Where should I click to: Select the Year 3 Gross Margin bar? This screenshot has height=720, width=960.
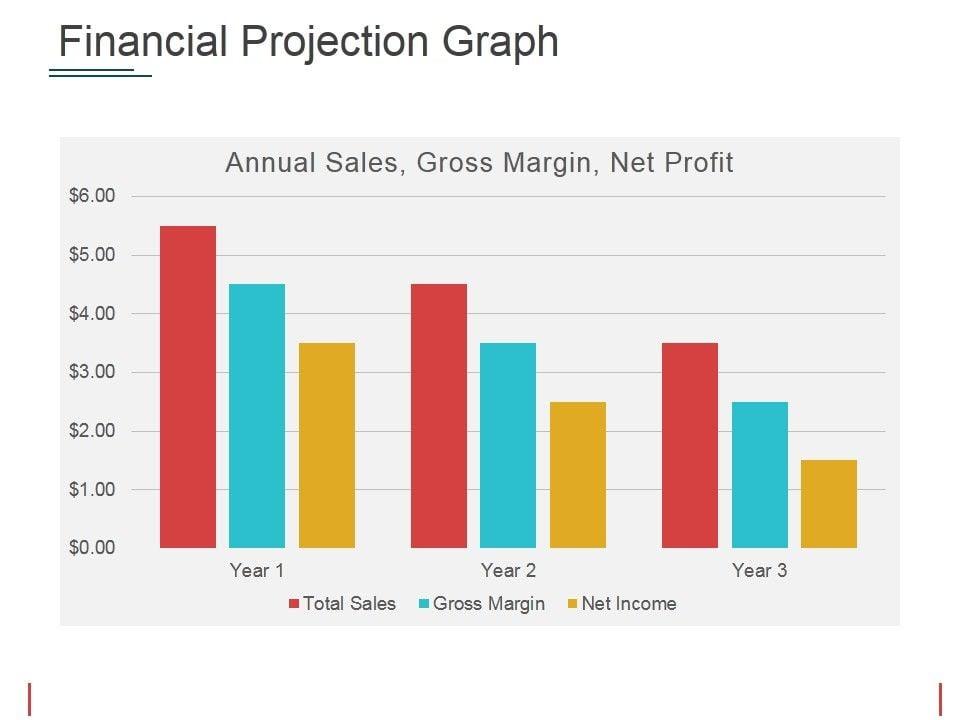[x=760, y=475]
